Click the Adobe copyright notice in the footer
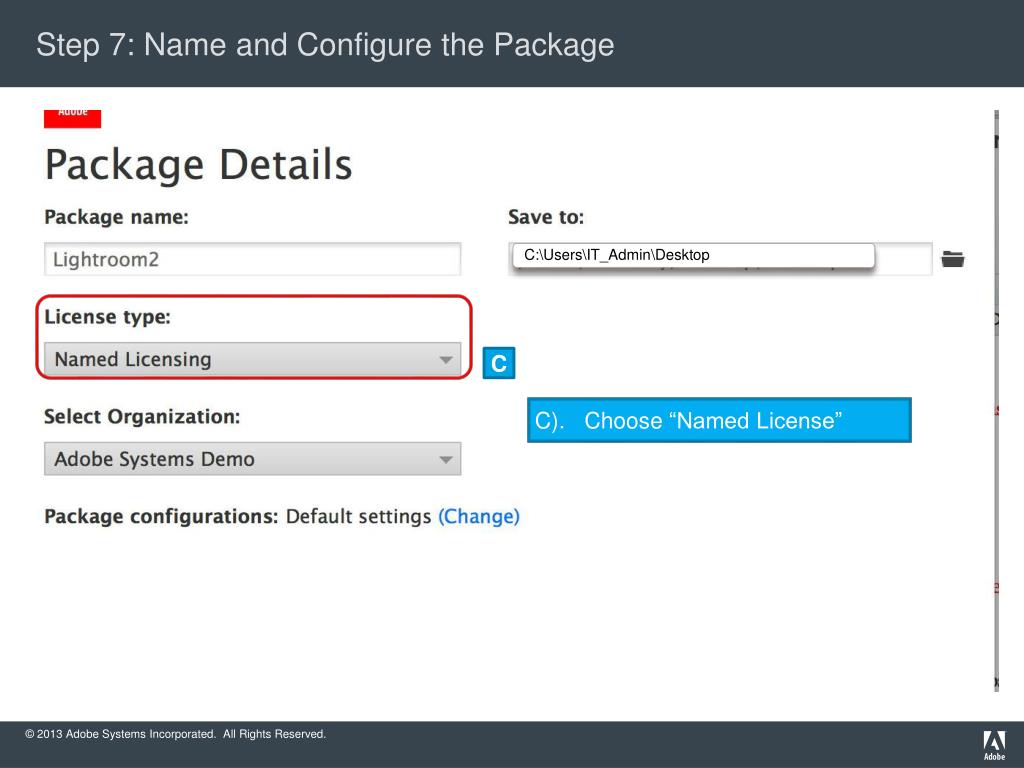 click(176, 735)
